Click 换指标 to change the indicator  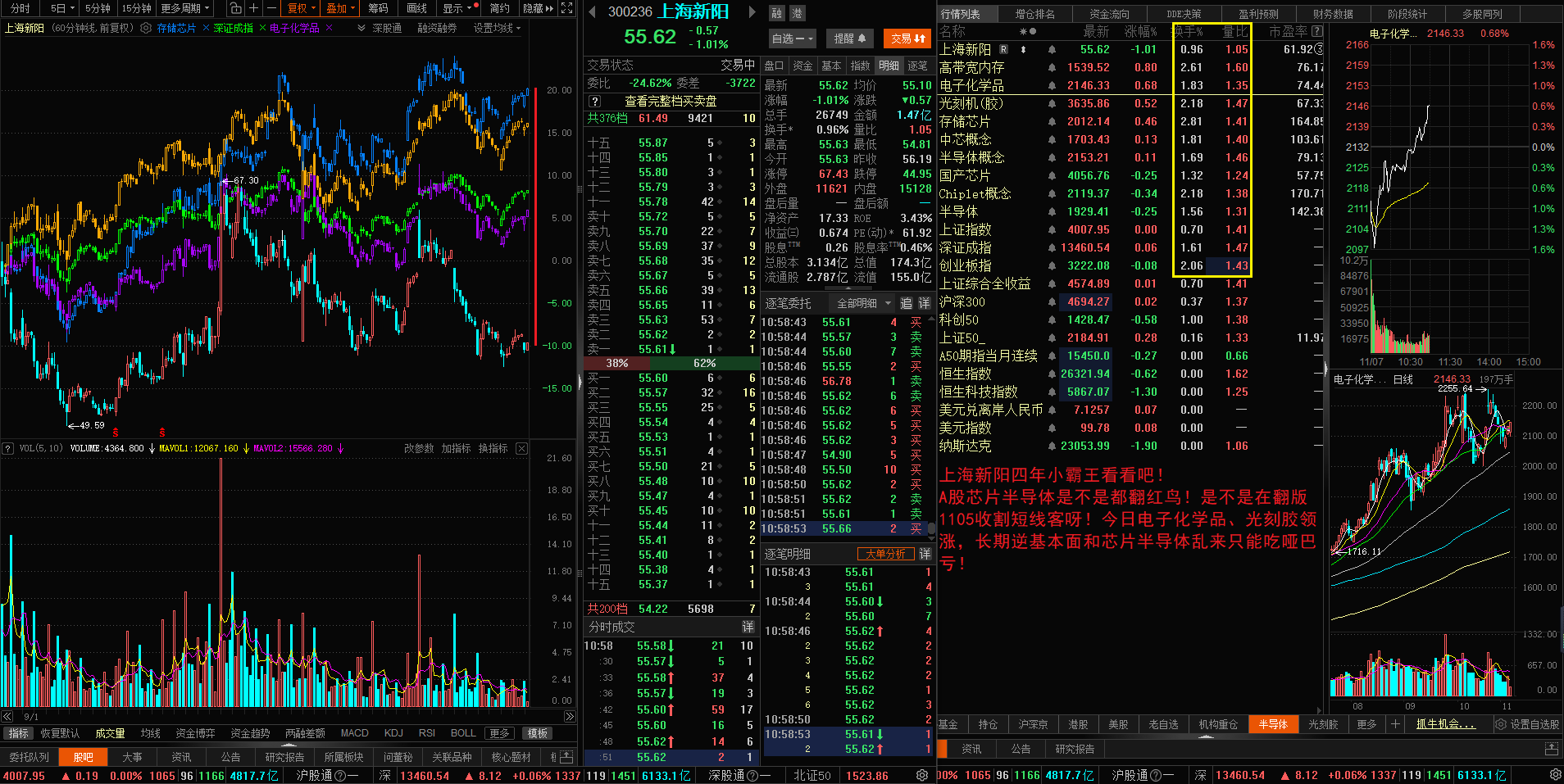pyautogui.click(x=493, y=448)
